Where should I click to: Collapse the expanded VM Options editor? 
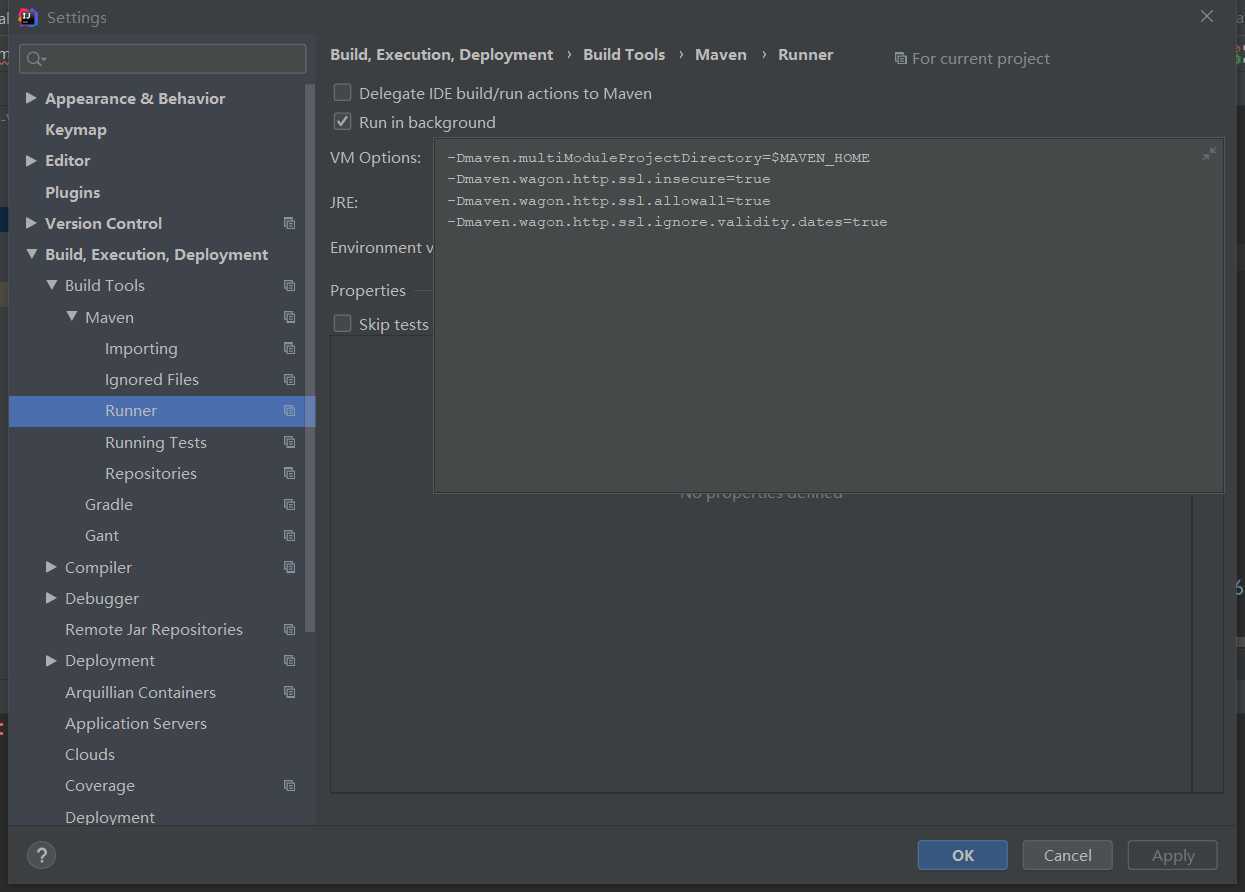point(1209,153)
